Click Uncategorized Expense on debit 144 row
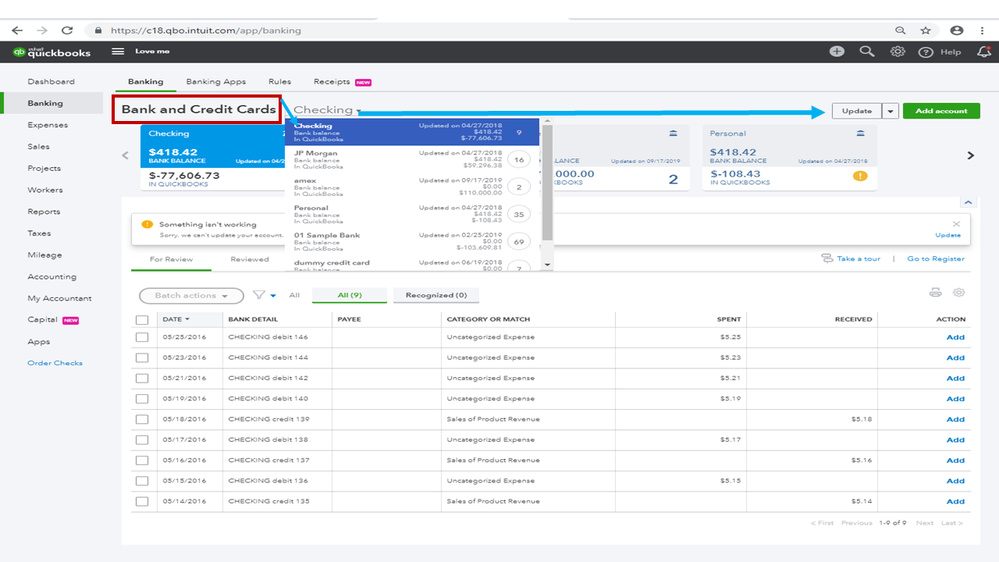This screenshot has height=562, width=999. [491, 358]
